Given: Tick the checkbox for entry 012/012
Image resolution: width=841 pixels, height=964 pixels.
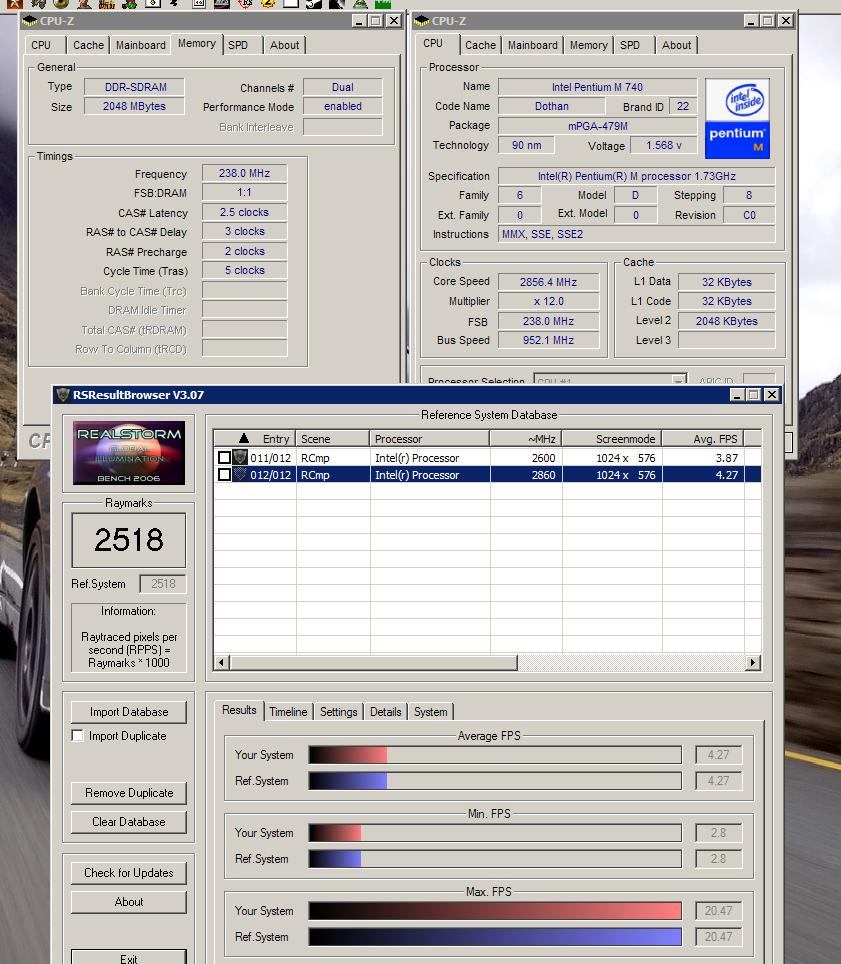Looking at the screenshot, I should [x=224, y=475].
